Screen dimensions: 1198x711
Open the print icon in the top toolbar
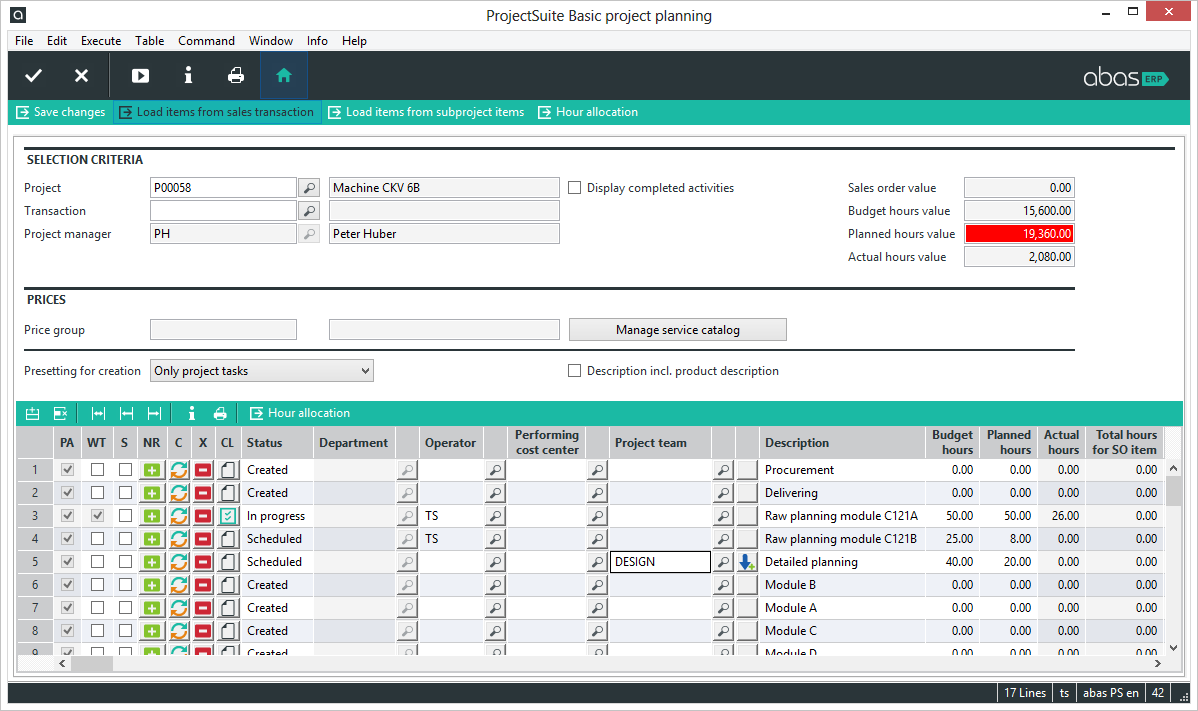pyautogui.click(x=235, y=75)
